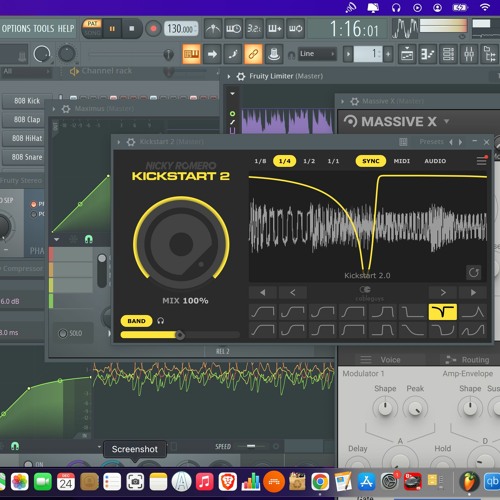Stop playback with the square button
This screenshot has height=500, width=500.
click(x=132, y=29)
